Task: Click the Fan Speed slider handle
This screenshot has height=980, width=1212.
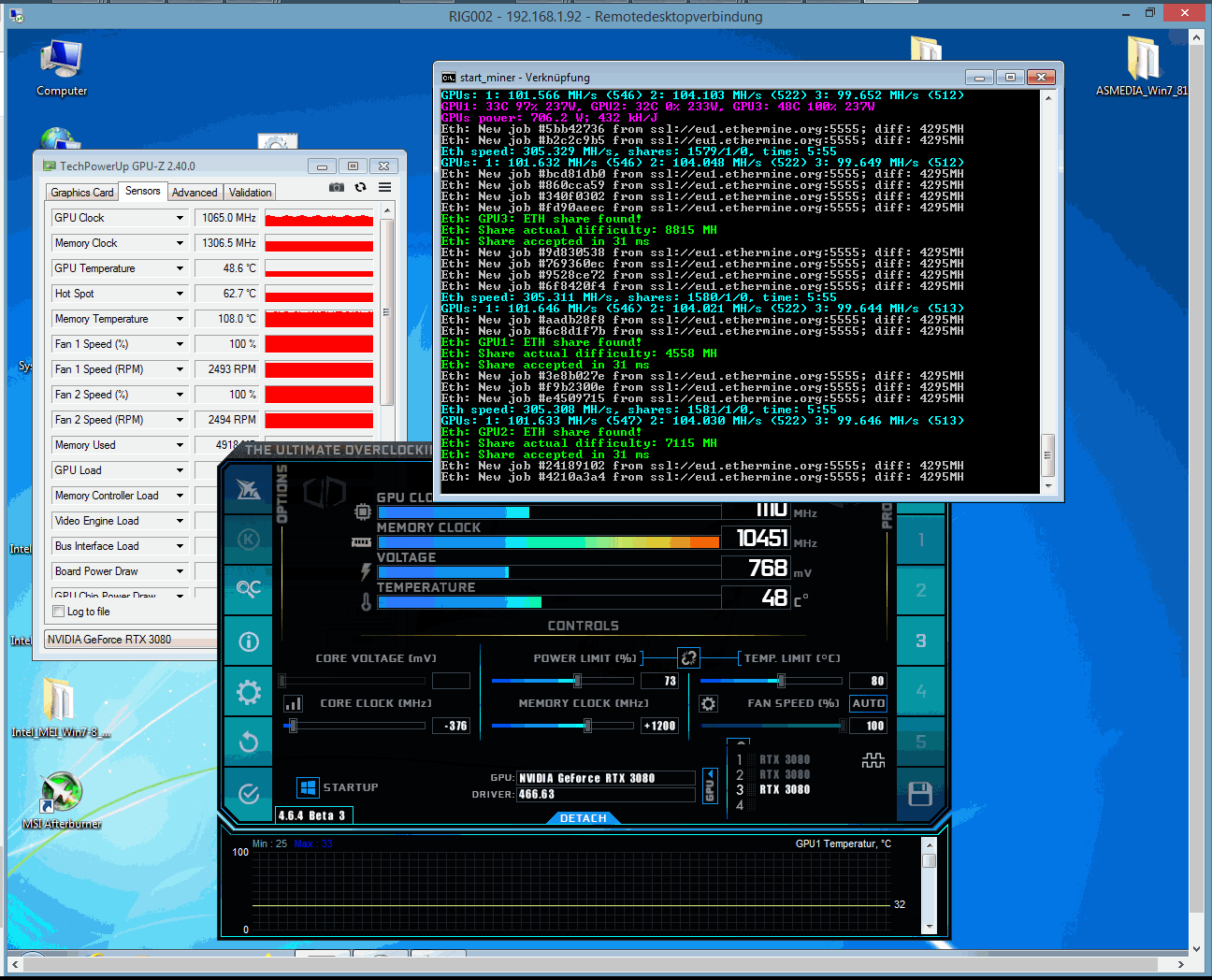Action: point(843,726)
